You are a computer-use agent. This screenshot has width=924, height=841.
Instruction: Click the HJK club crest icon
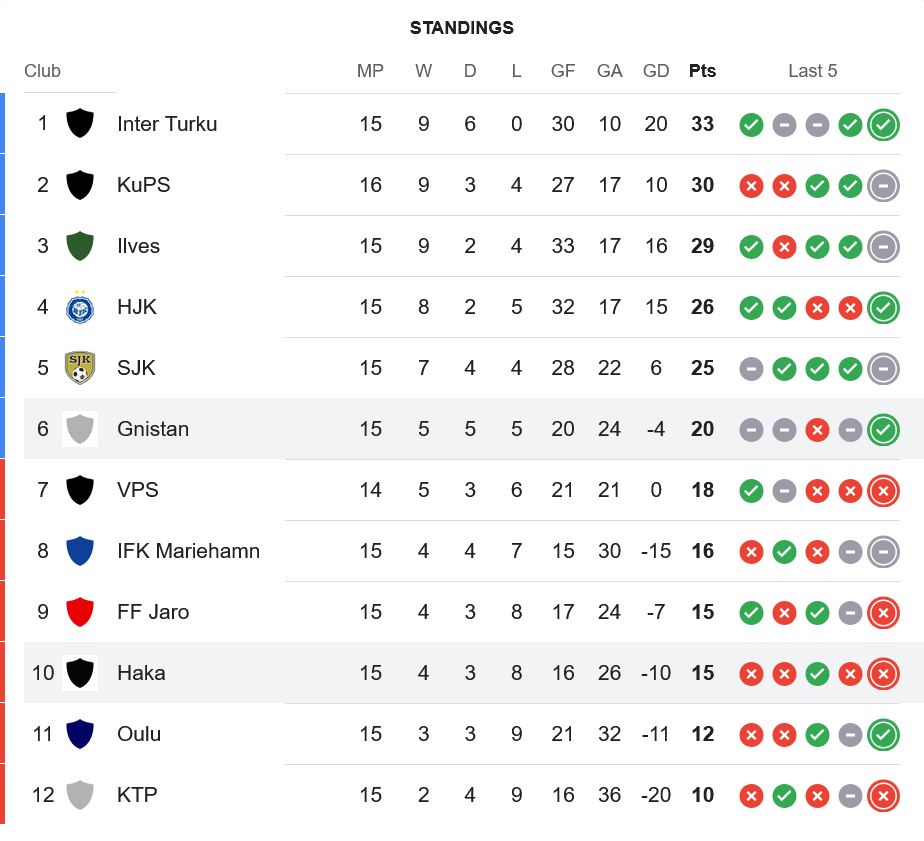(x=80, y=307)
